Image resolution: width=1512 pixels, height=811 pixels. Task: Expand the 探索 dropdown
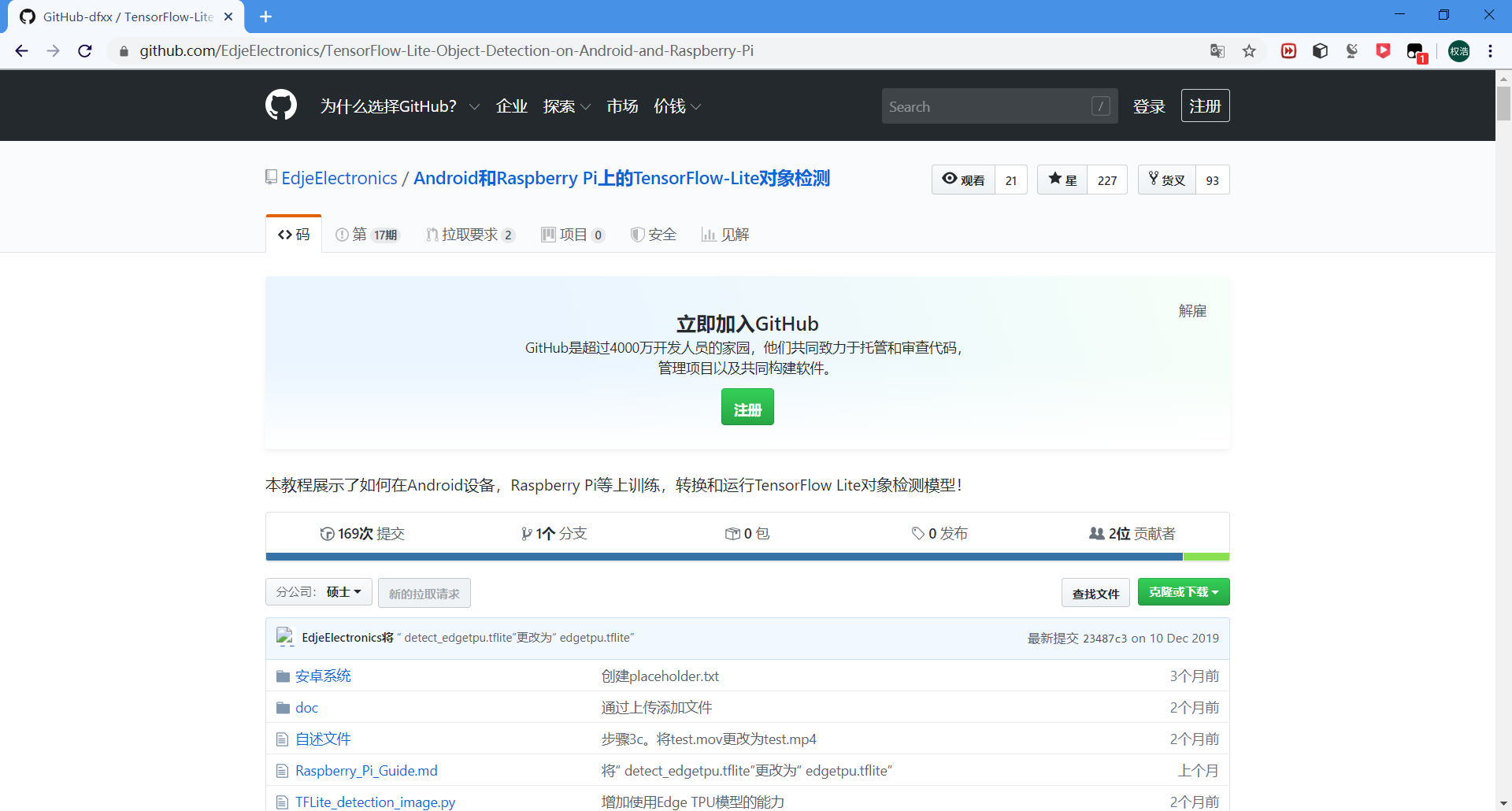(x=566, y=106)
